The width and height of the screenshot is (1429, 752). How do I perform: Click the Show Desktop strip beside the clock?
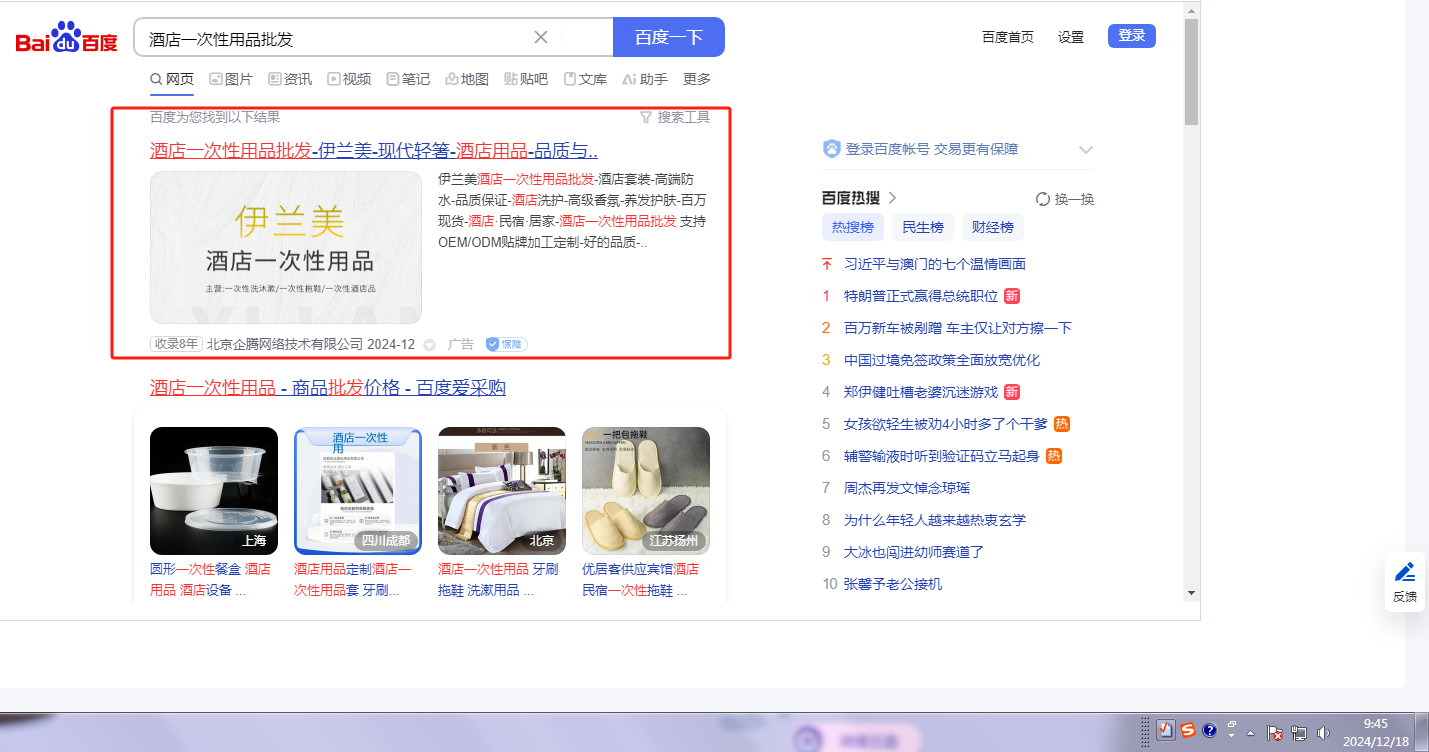tap(1422, 732)
